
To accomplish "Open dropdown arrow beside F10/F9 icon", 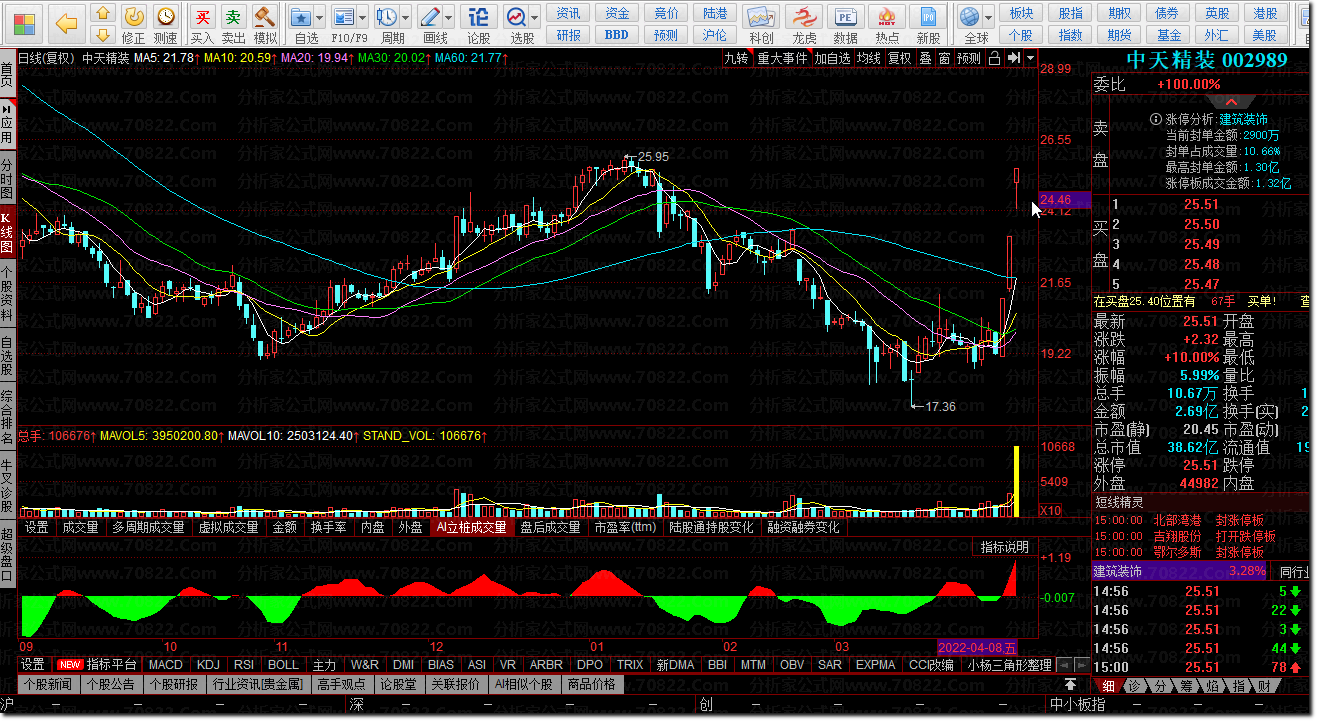I will (363, 18).
